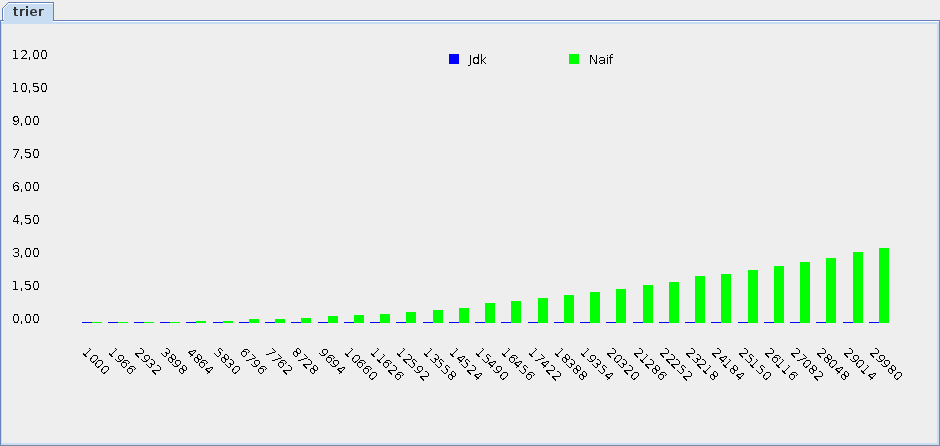Click the x-axis label 21286
Image resolution: width=940 pixels, height=446 pixels.
649,364
